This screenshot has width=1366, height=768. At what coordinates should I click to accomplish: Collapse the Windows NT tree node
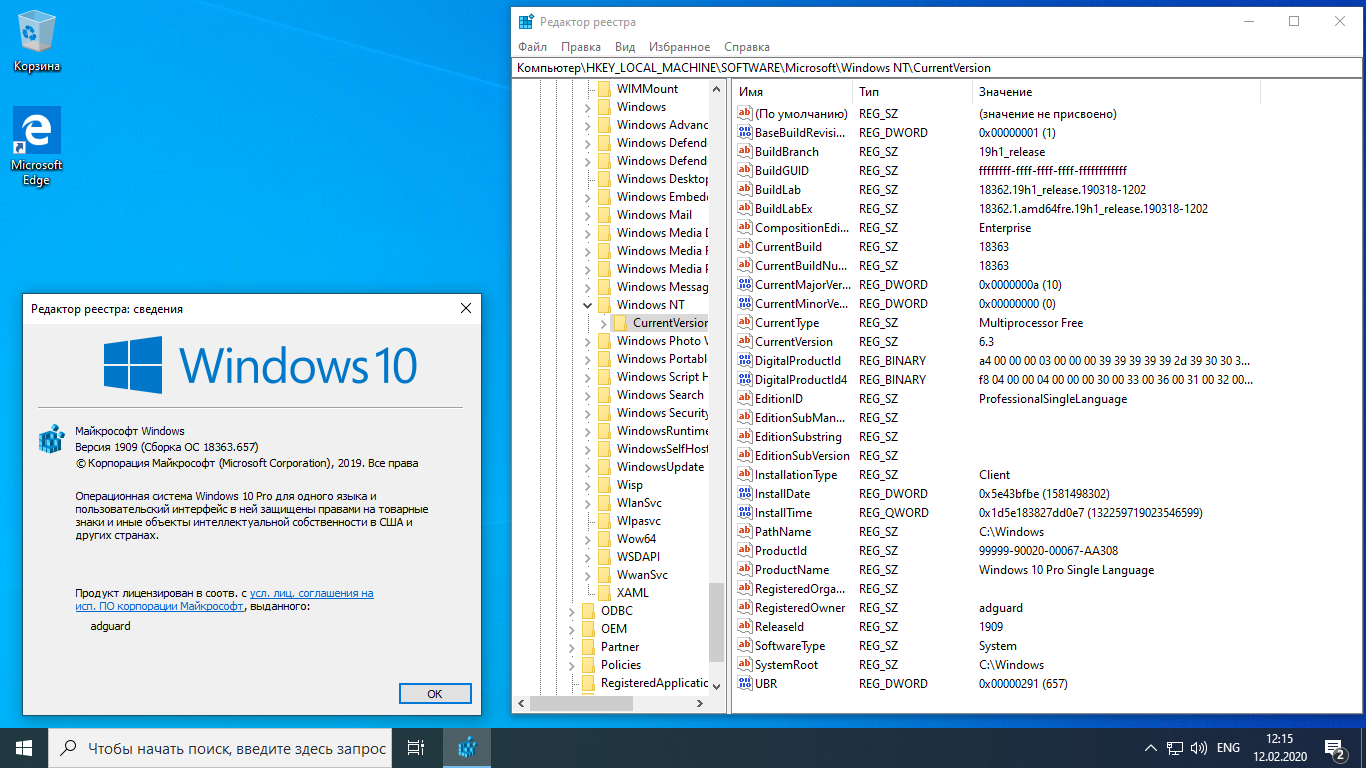coord(587,305)
